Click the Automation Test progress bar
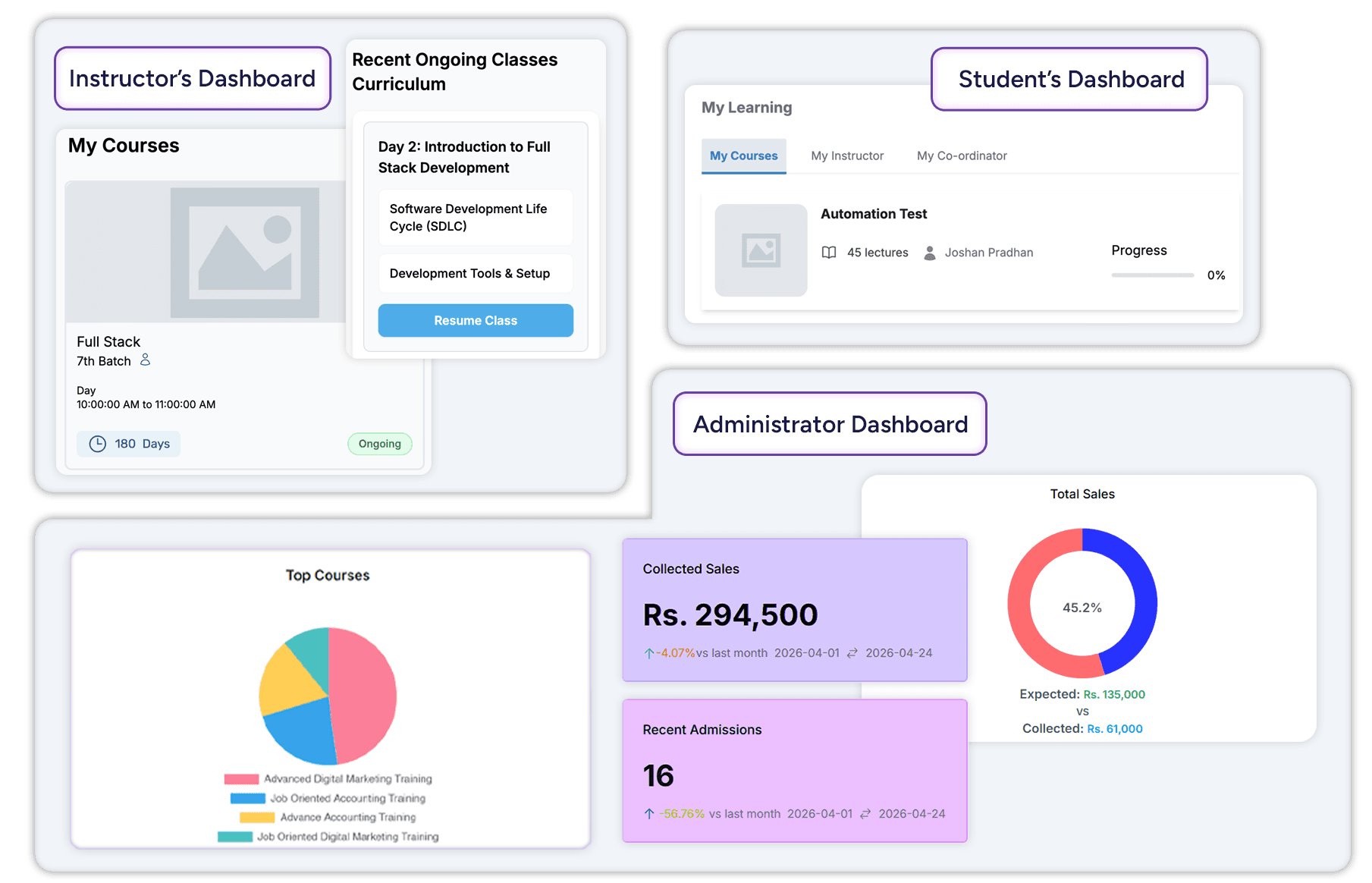Image resolution: width=1372 pixels, height=883 pixels. [1152, 275]
